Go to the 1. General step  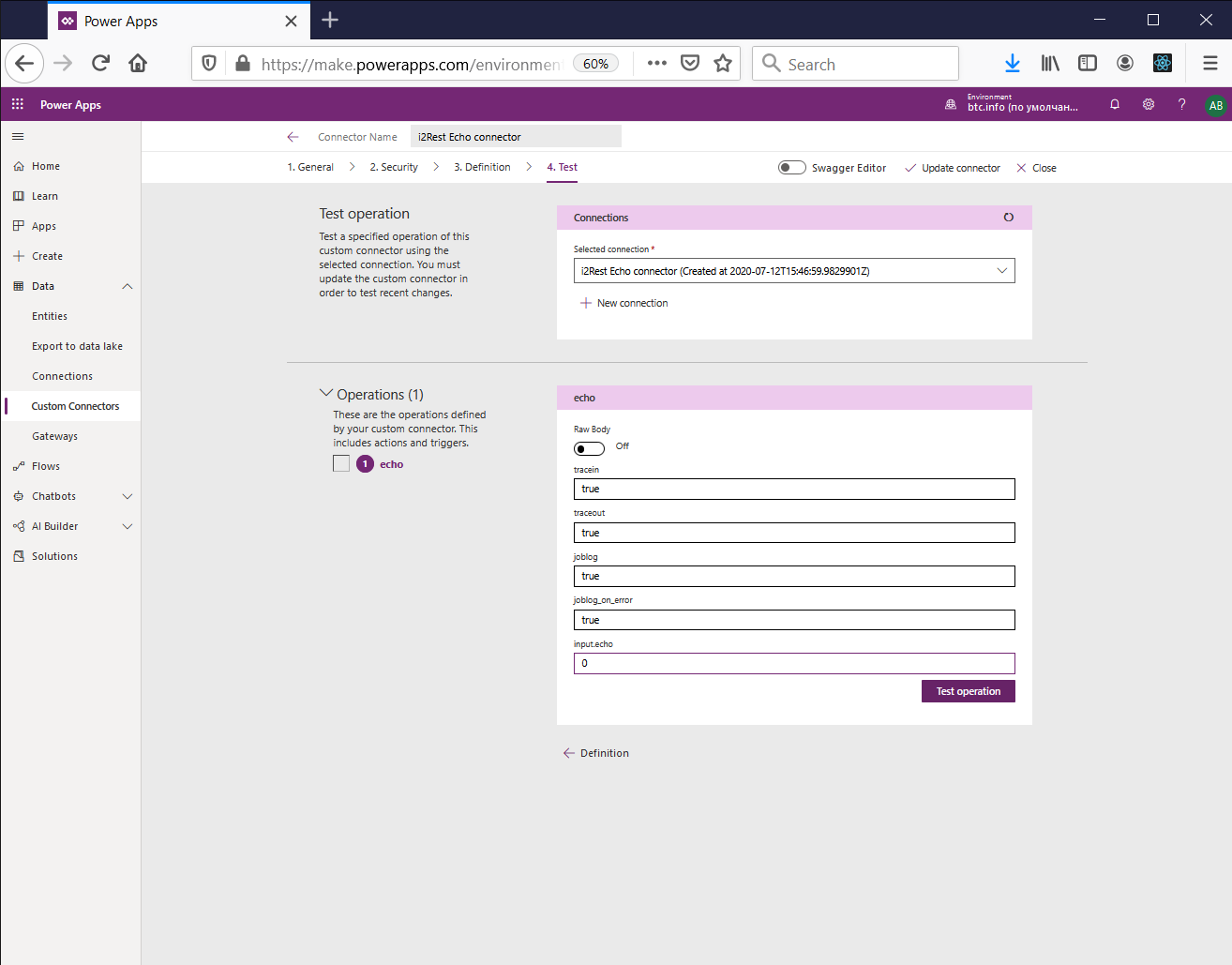click(x=310, y=167)
